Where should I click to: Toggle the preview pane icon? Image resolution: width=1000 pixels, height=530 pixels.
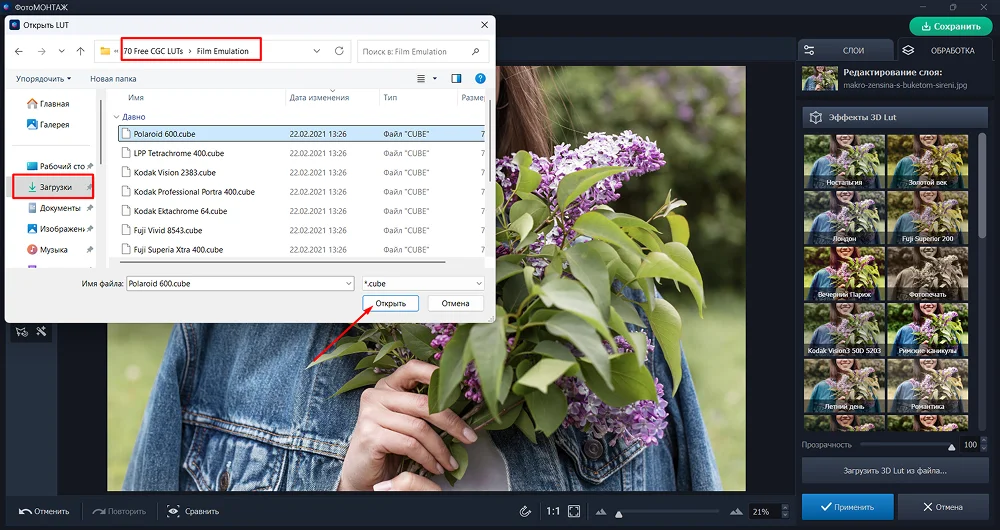(x=456, y=78)
